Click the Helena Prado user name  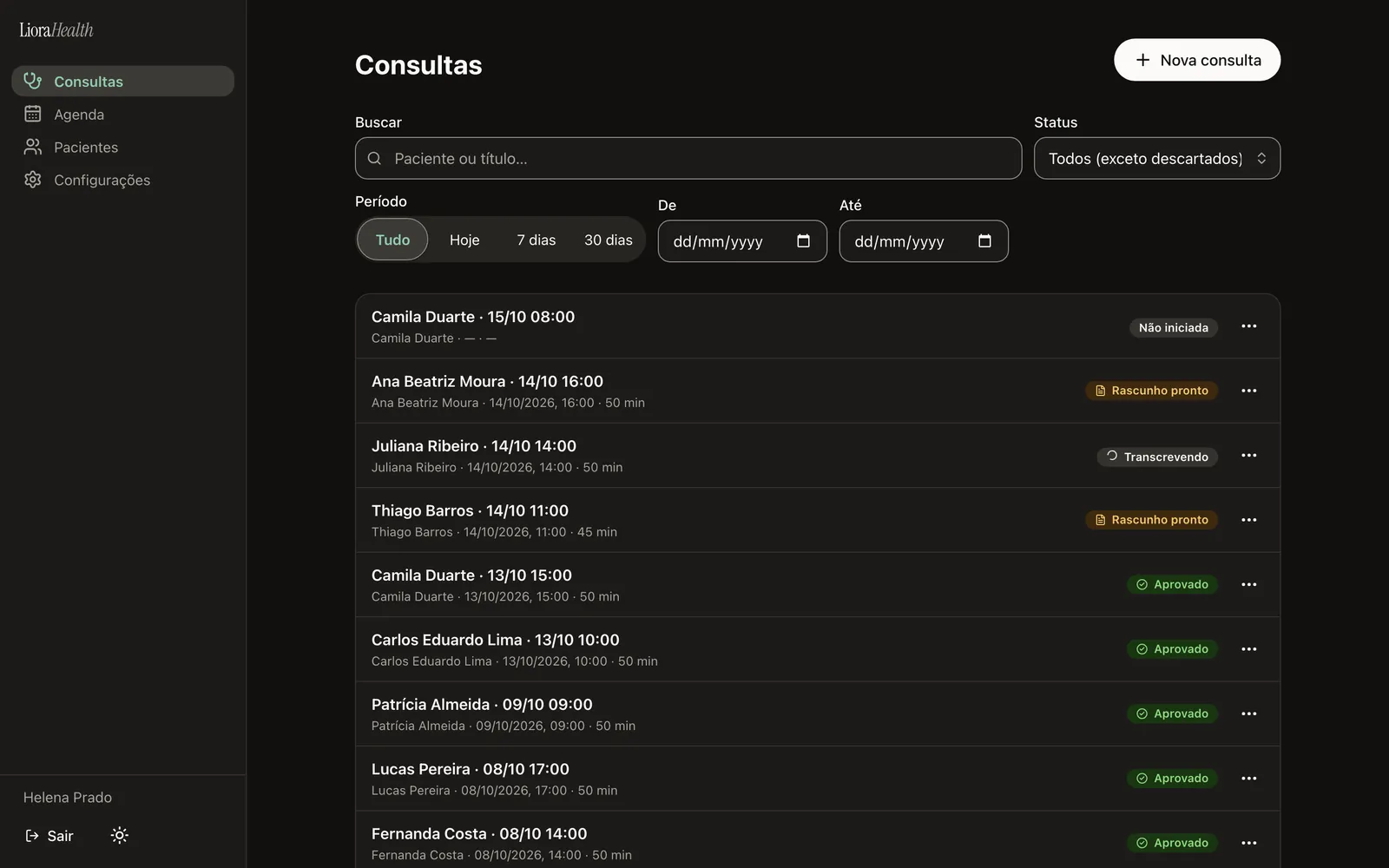tap(68, 797)
